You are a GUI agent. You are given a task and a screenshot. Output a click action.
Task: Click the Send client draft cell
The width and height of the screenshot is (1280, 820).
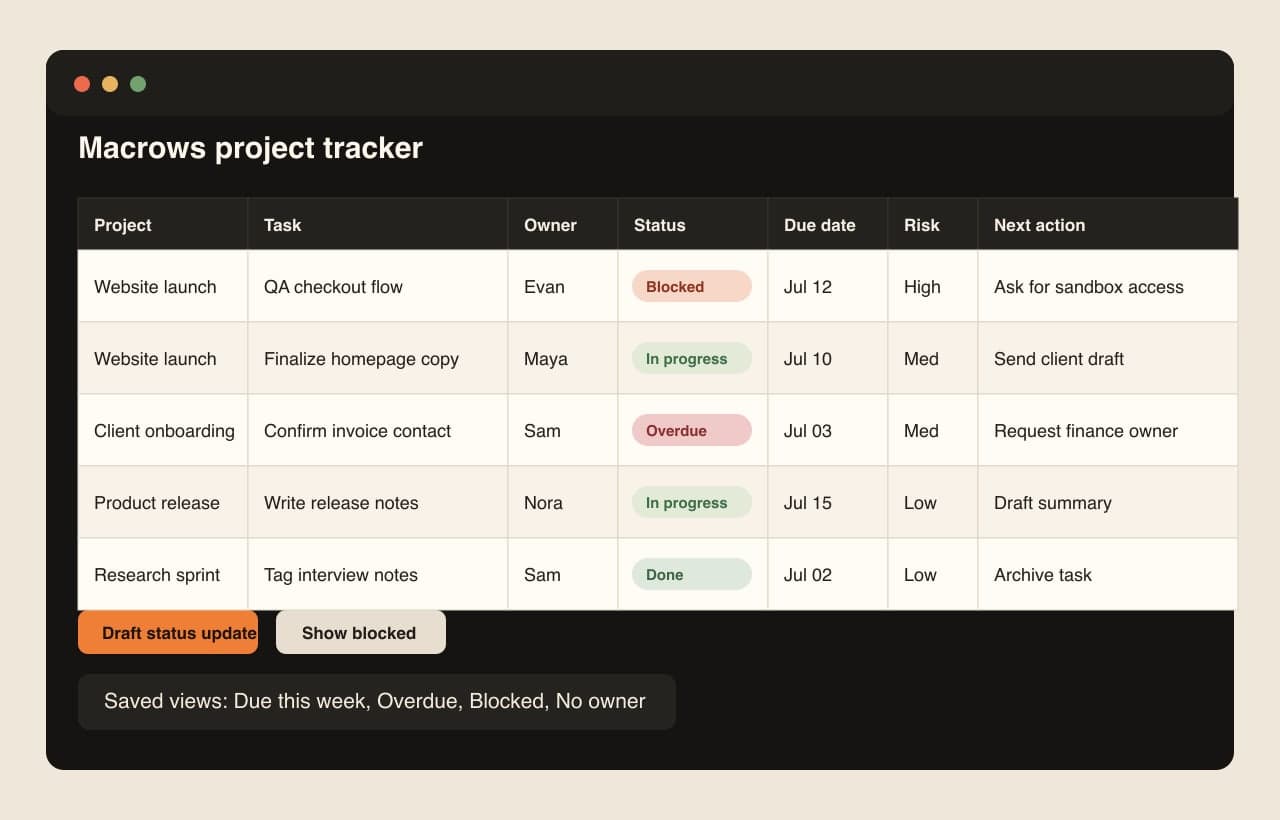[x=1108, y=358]
